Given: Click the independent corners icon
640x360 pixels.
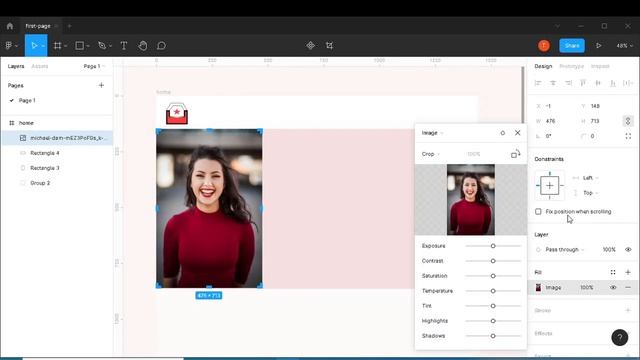Looking at the screenshot, I should [x=628, y=136].
